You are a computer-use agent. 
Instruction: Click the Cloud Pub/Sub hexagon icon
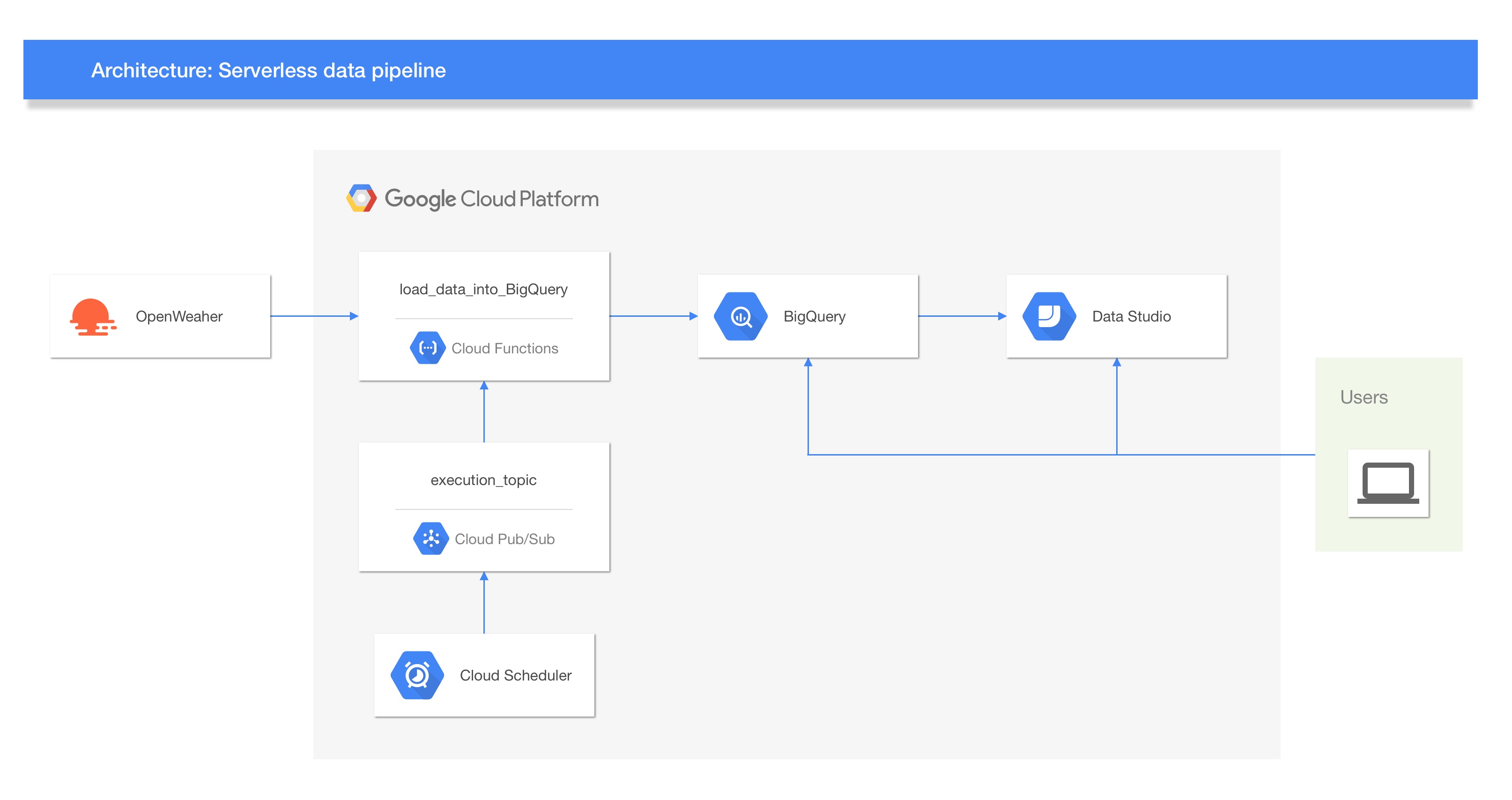coord(431,538)
